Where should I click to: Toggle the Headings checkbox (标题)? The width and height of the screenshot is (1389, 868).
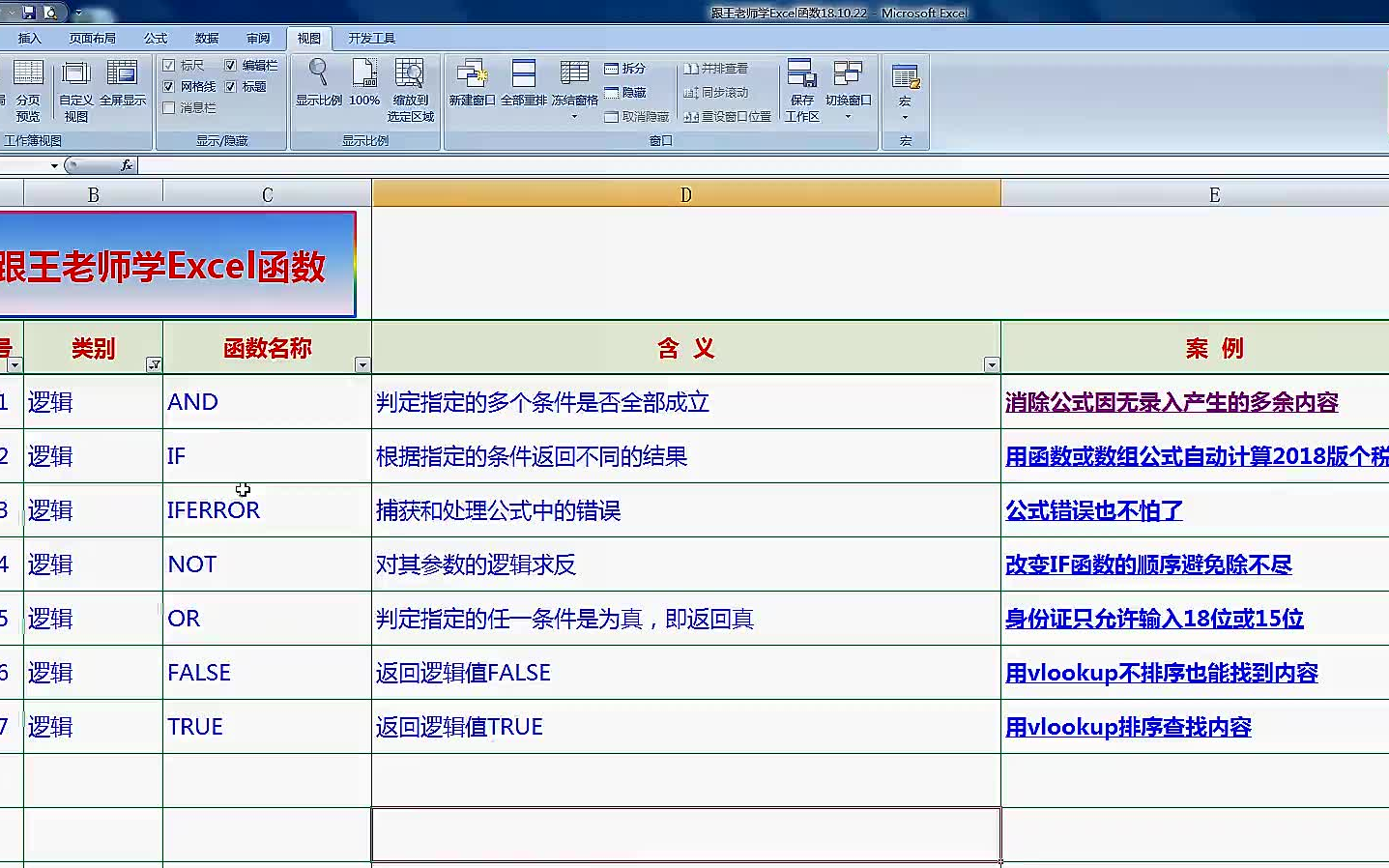231,86
